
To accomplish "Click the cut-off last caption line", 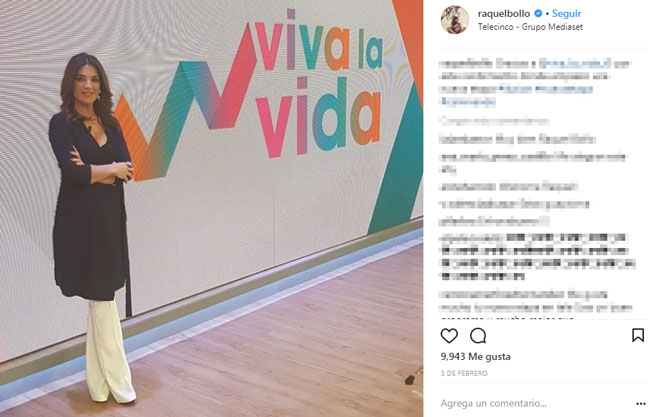I will (507, 318).
